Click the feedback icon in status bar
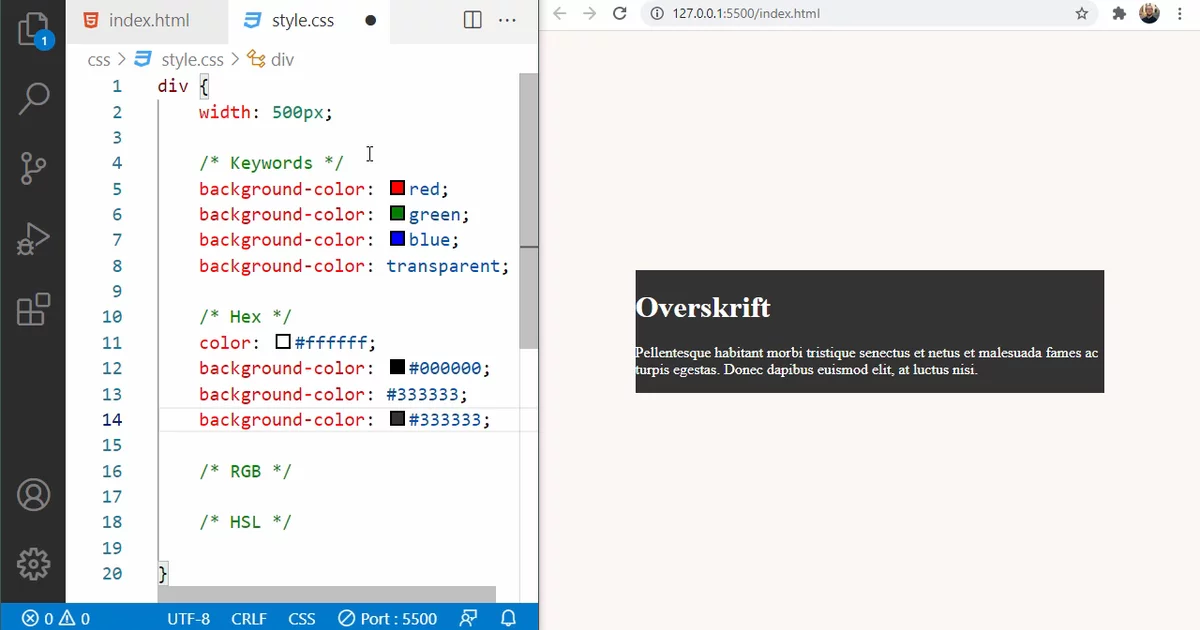 468,618
